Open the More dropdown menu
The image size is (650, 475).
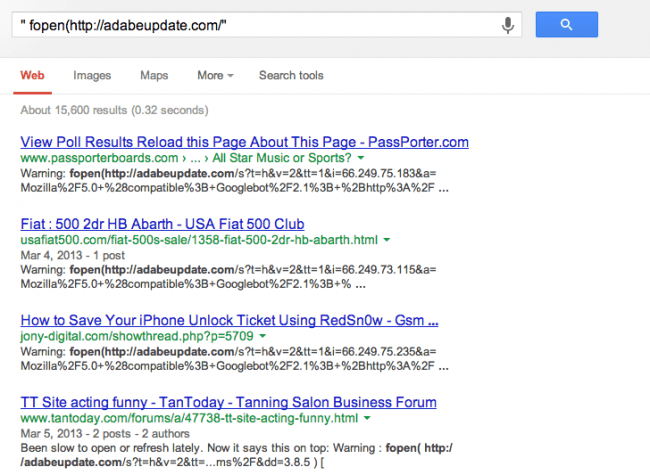tap(215, 75)
